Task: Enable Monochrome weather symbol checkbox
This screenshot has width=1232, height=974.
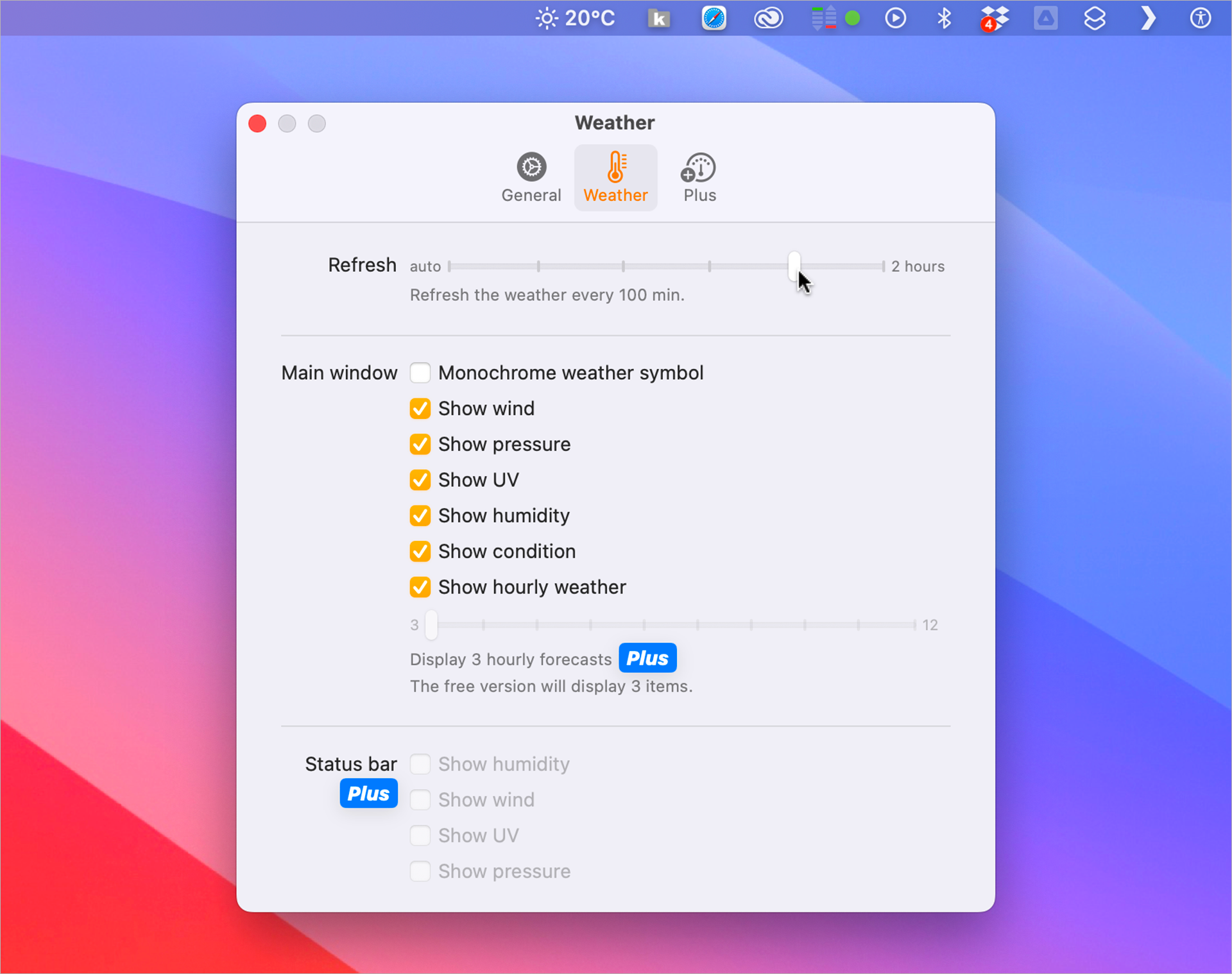Action: pyautogui.click(x=420, y=372)
